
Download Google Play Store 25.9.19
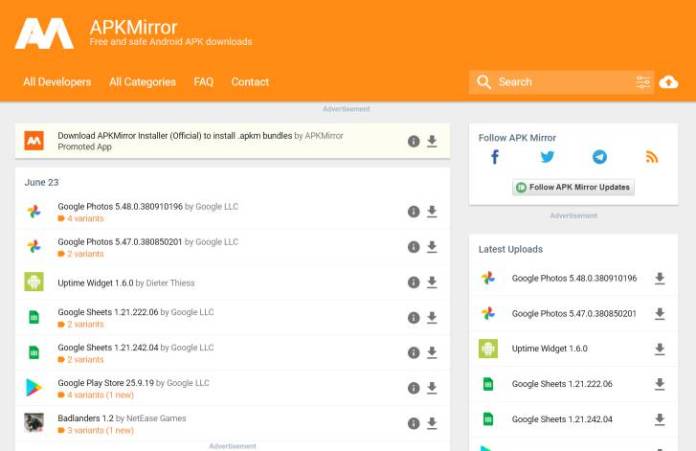(x=432, y=388)
